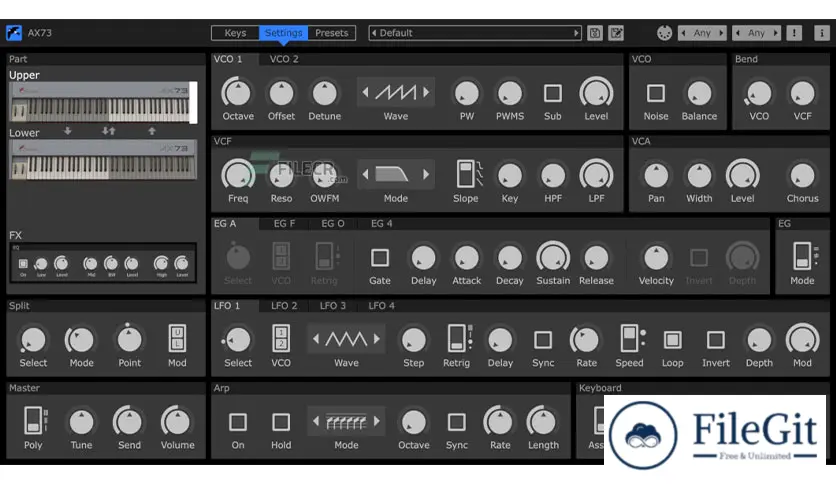
Task: Open the LFO 4 tab
Action: [382, 306]
